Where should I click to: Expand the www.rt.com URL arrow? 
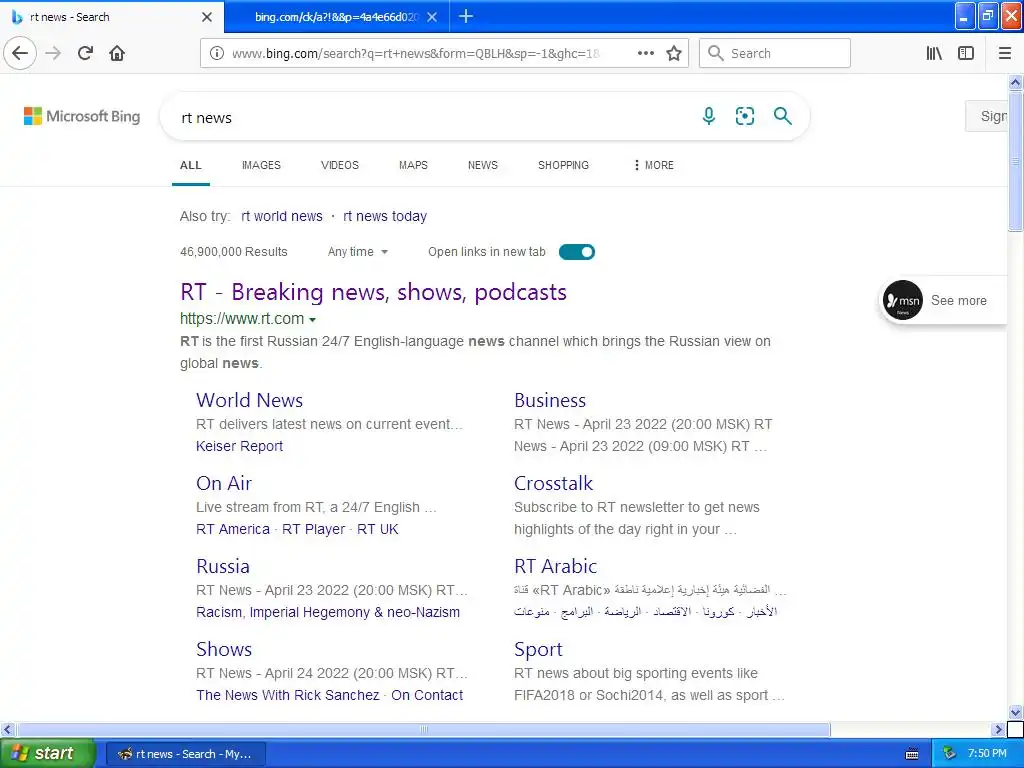coord(312,320)
